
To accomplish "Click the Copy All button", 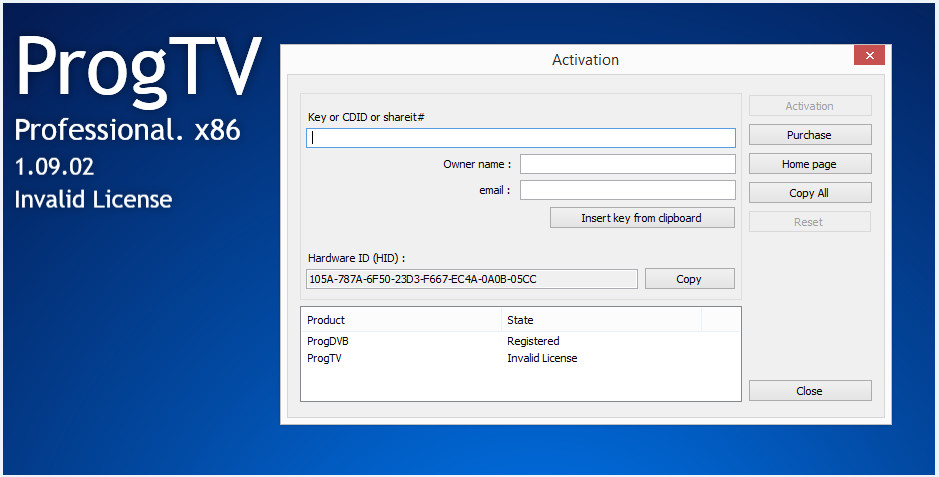I will (810, 193).
